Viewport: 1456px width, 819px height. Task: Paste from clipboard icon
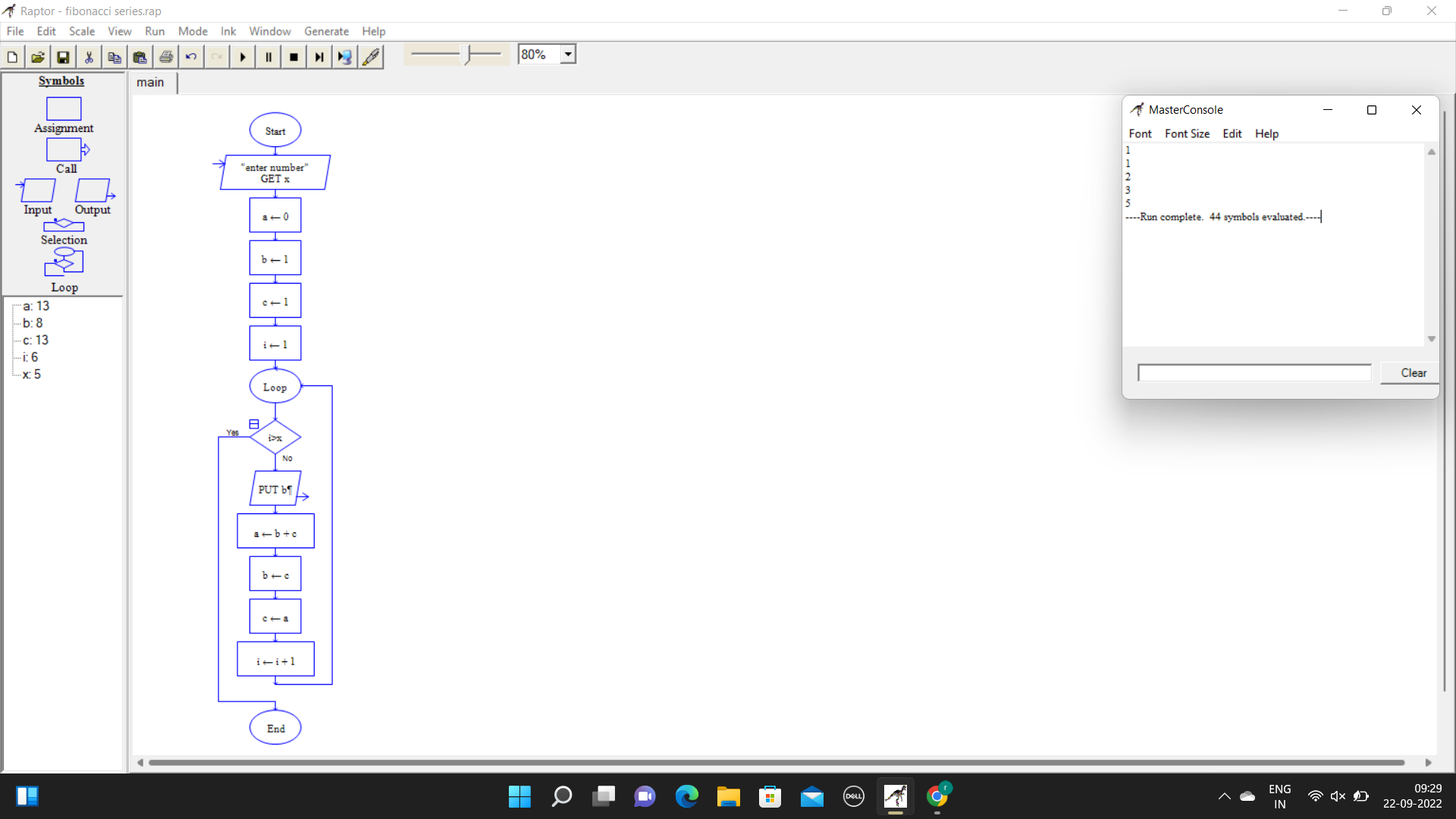tap(140, 57)
